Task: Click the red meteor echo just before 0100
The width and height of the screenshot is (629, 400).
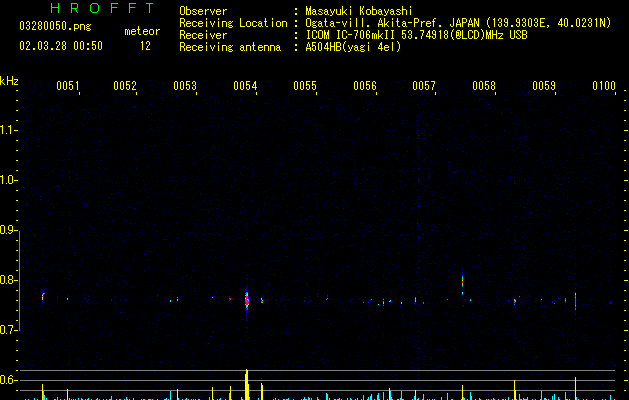Action: 575,302
